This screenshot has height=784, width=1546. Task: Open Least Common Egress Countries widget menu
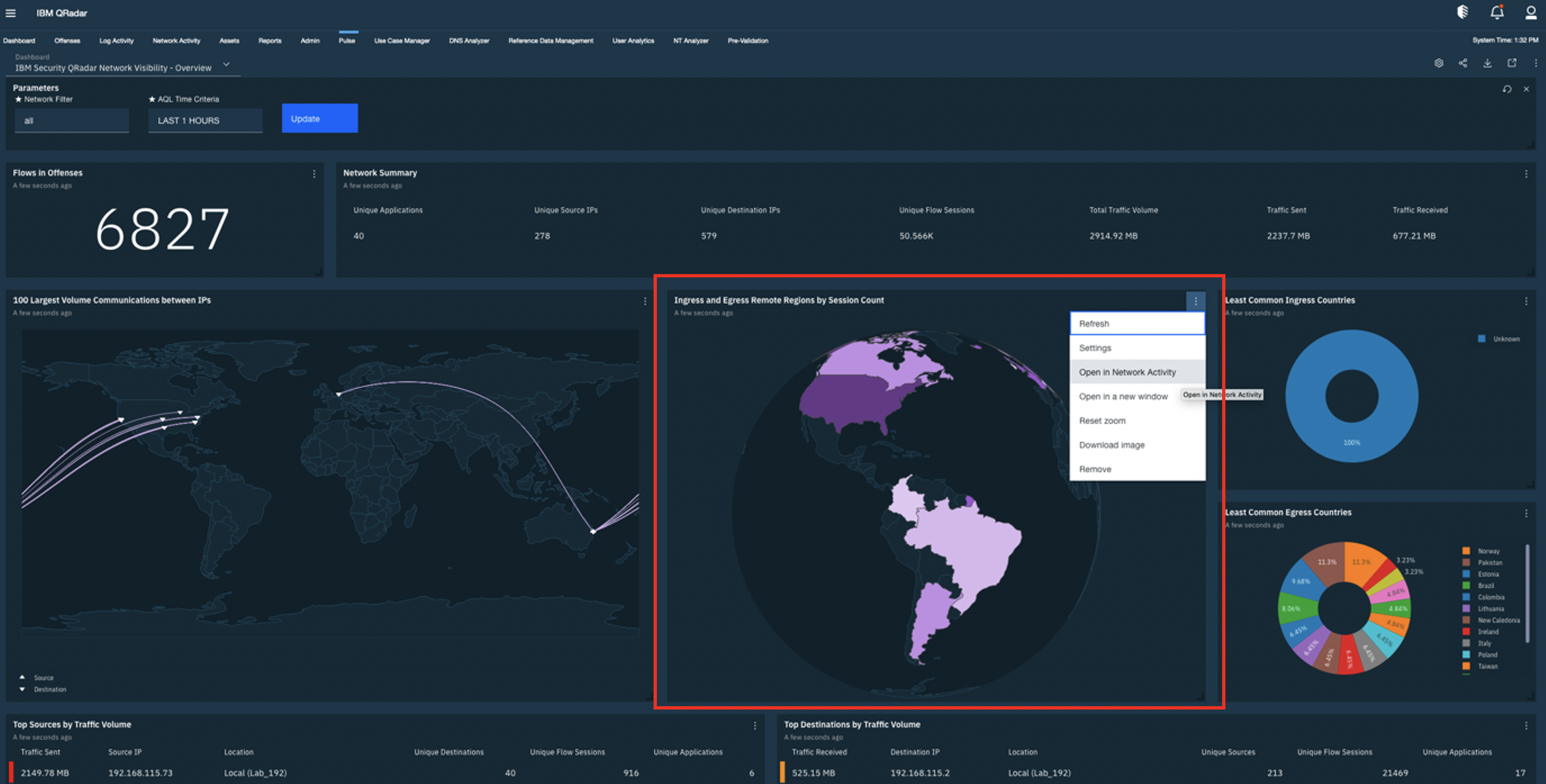pyautogui.click(x=1526, y=513)
